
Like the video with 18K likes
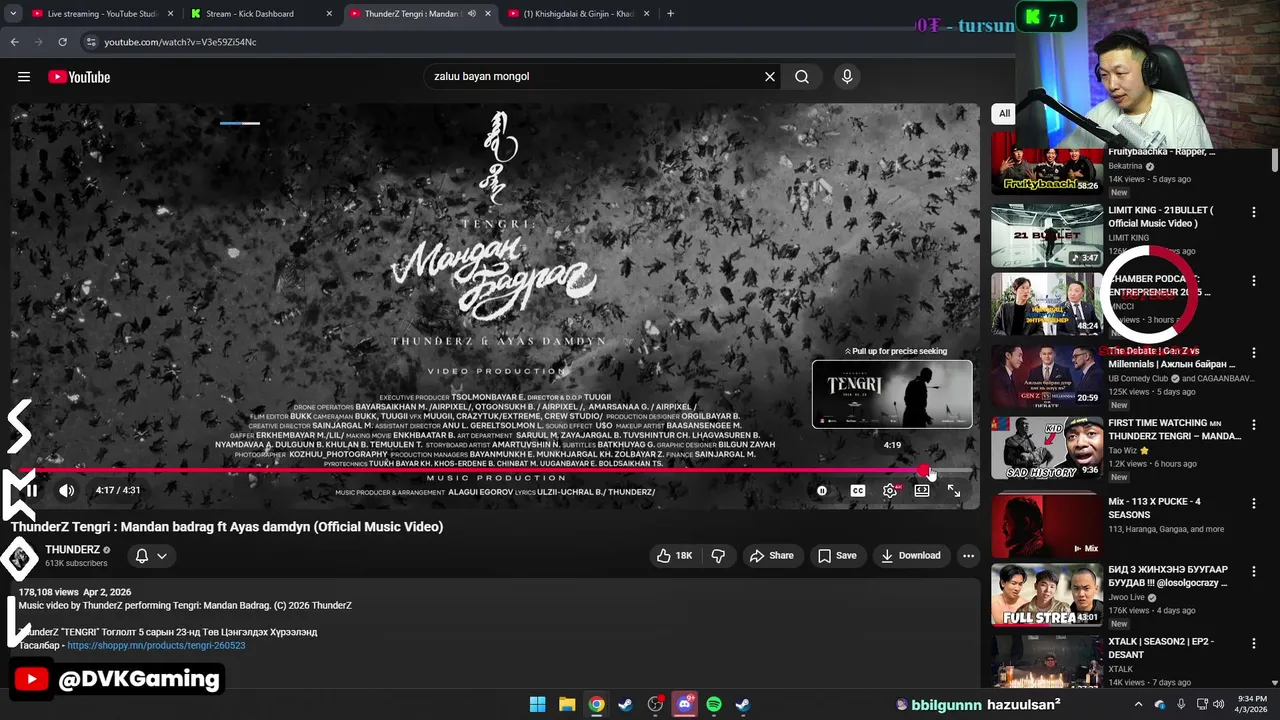click(x=674, y=556)
